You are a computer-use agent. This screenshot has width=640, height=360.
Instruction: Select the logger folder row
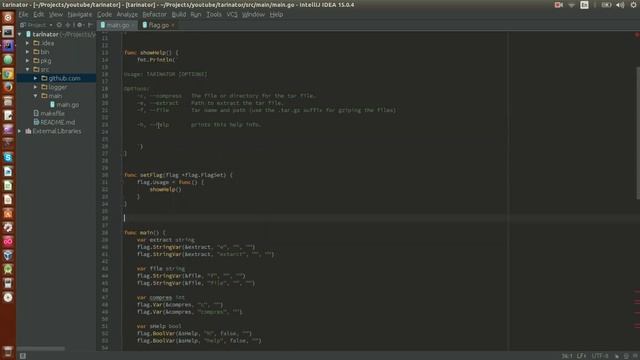point(56,87)
